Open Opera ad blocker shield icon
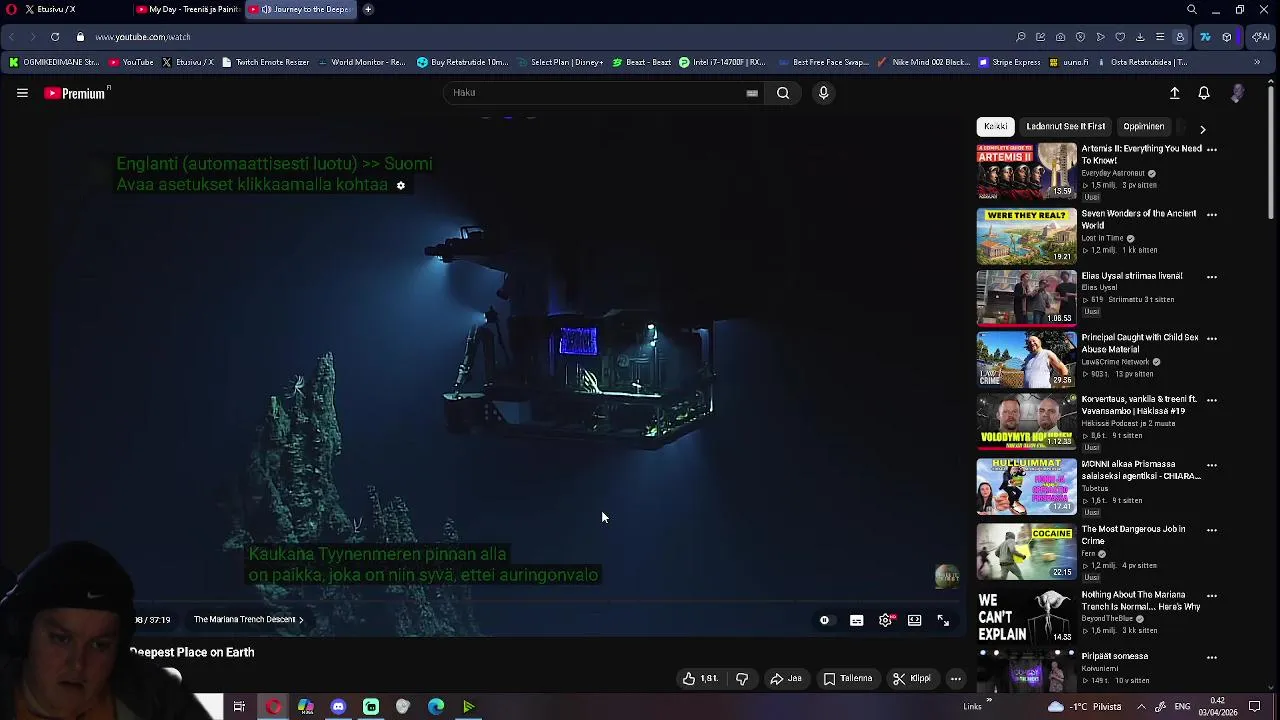 coord(1080,37)
